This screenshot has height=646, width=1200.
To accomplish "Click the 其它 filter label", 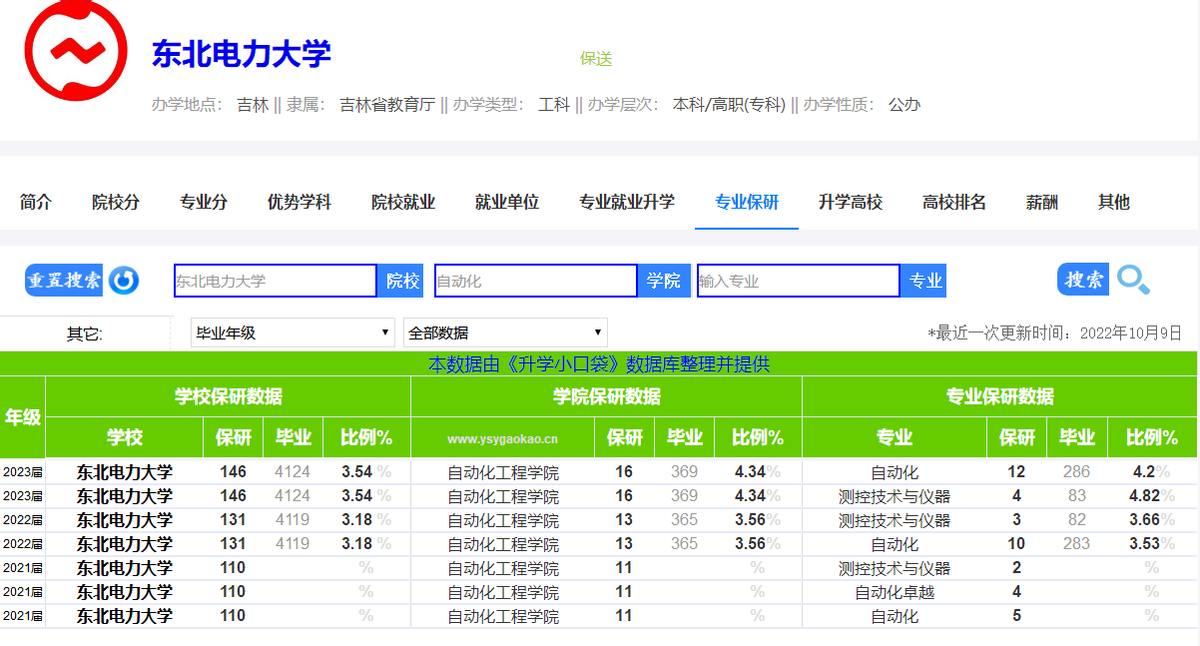I will pos(85,334).
